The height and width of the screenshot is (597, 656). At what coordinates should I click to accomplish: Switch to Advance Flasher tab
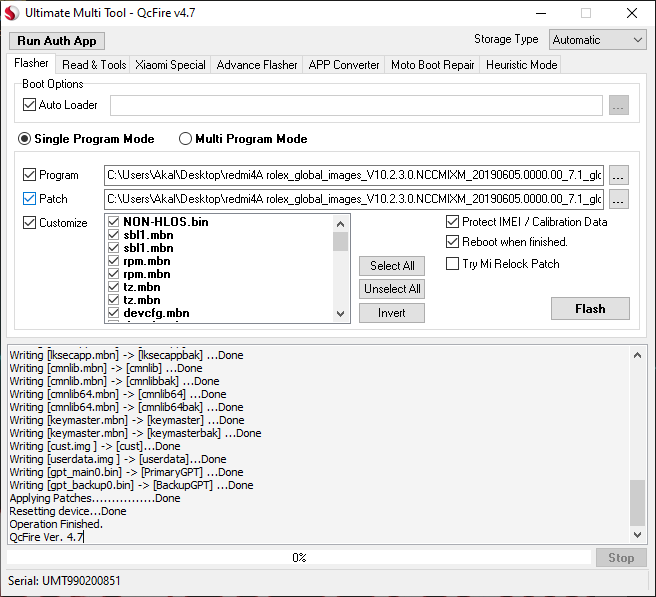[257, 65]
